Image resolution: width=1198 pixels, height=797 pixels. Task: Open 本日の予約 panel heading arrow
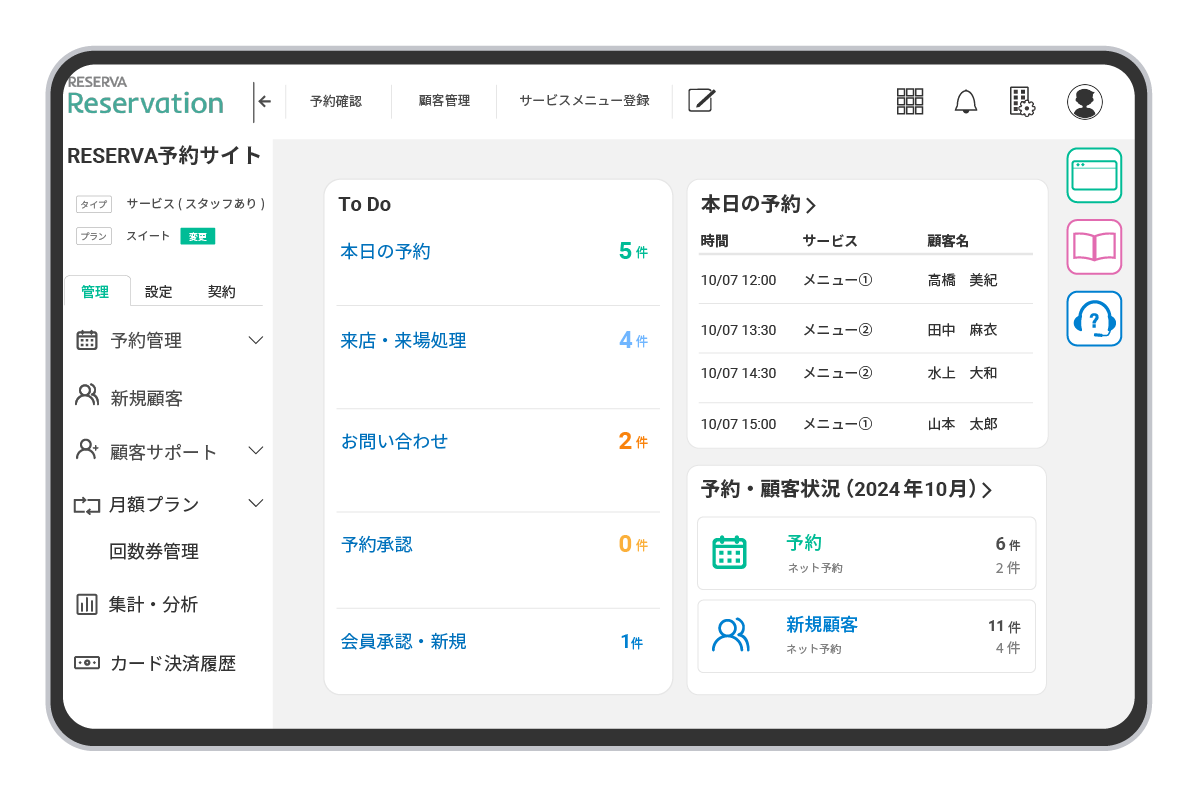tap(811, 205)
